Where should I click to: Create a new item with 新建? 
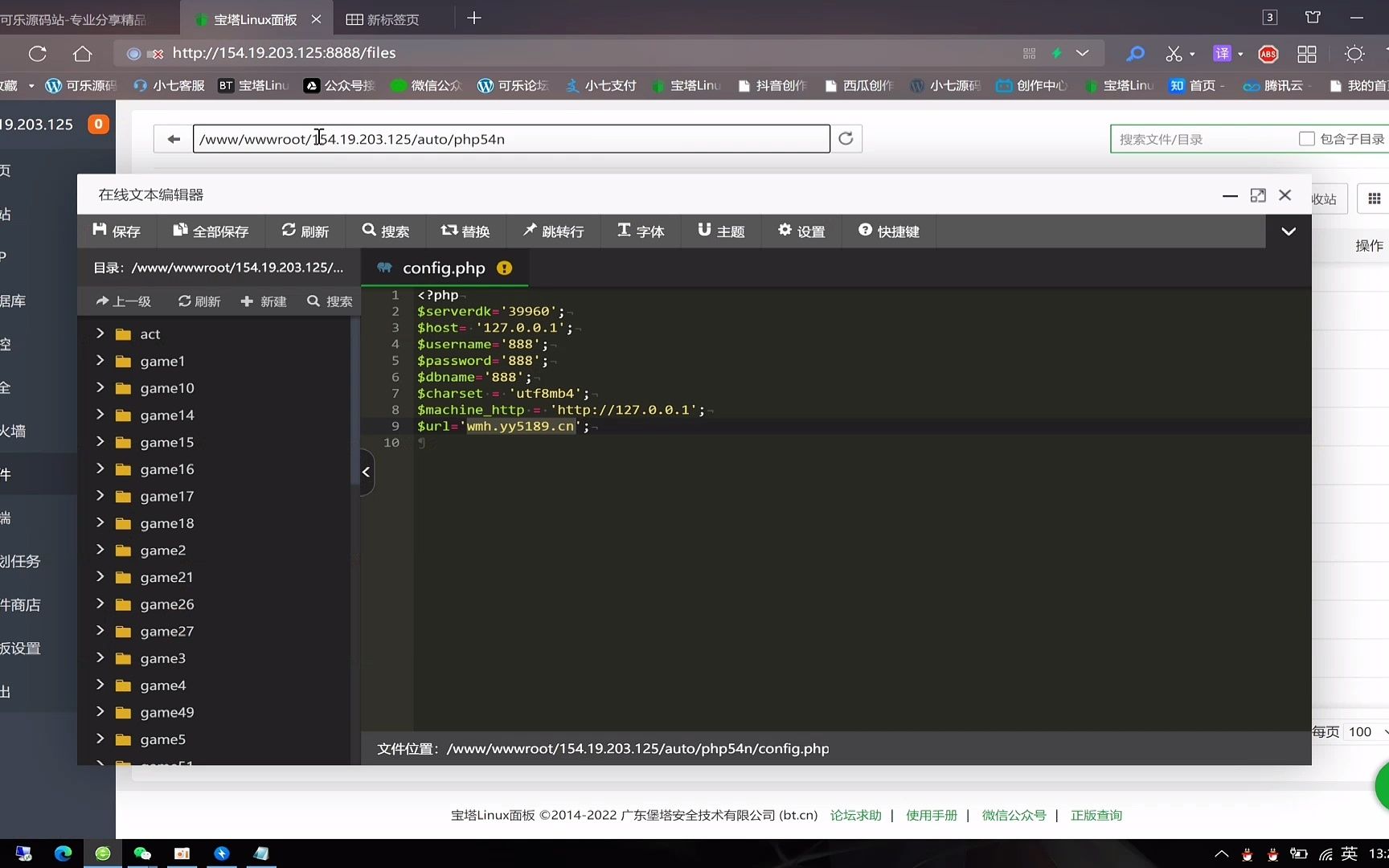(x=264, y=301)
